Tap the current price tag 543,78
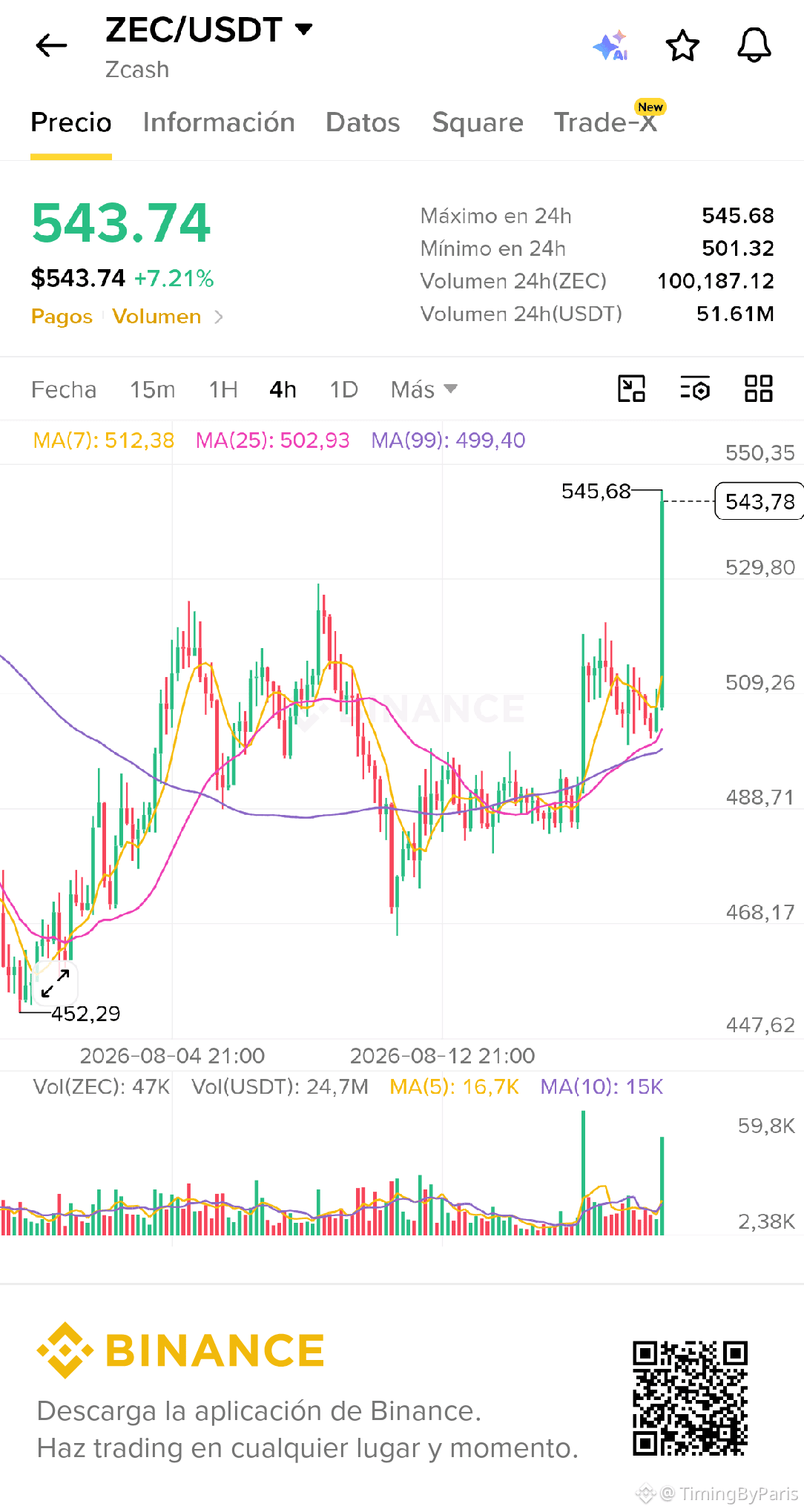 click(x=759, y=501)
